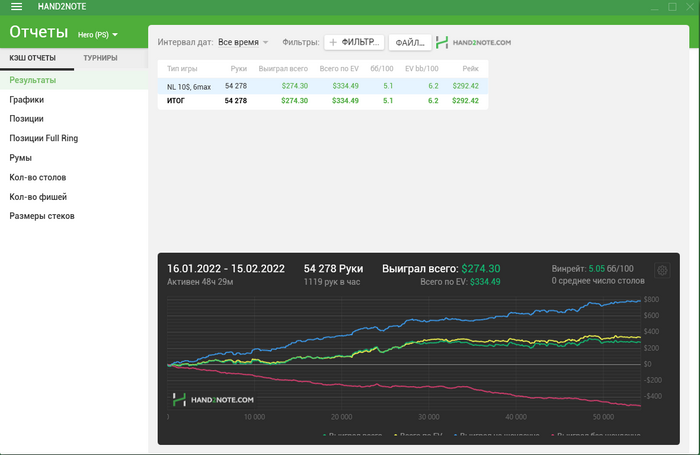Sort by the Выиграл всего column header
The image size is (700, 455).
pyautogui.click(x=283, y=69)
